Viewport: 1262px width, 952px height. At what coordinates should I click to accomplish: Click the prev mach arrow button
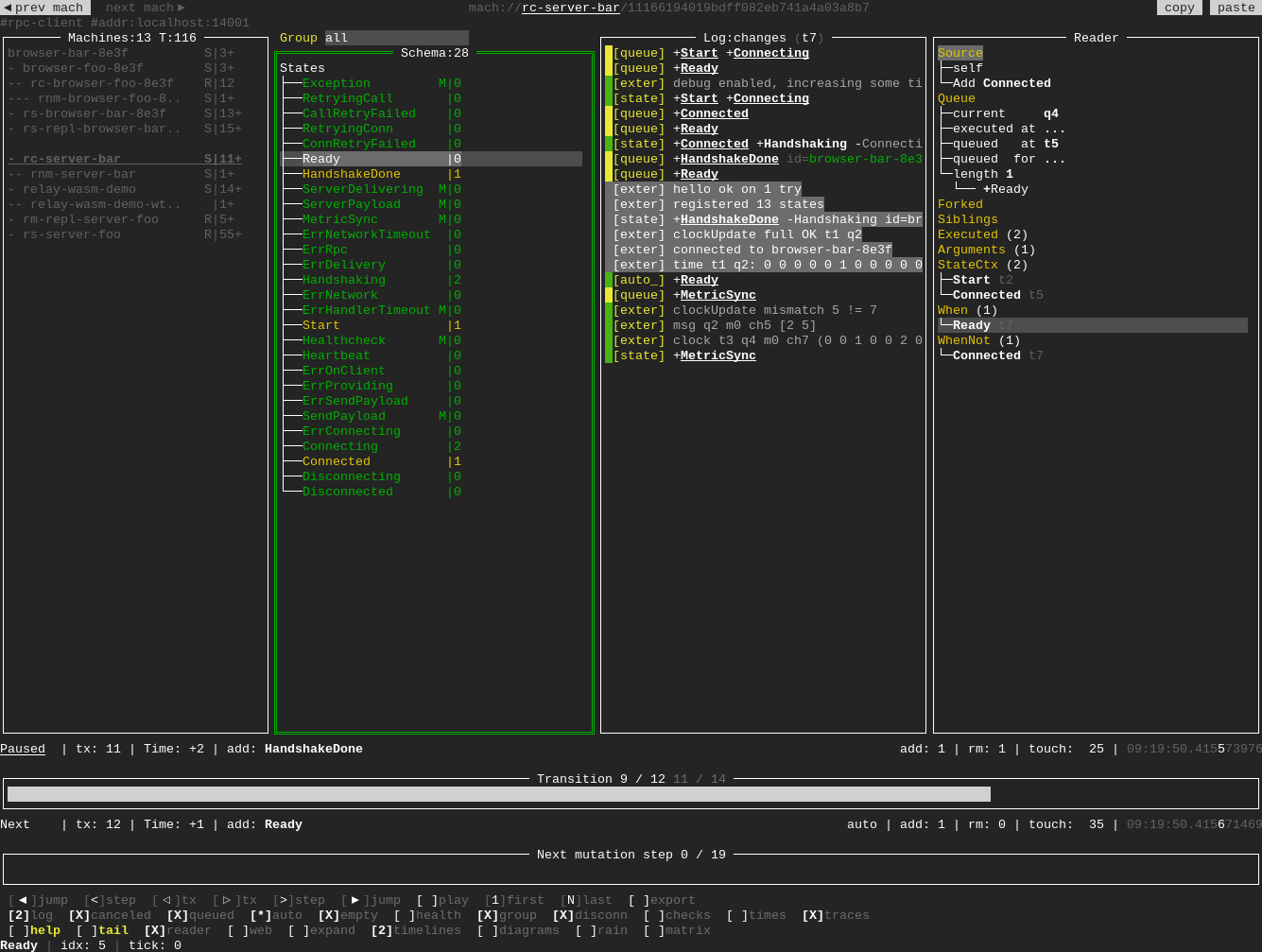point(44,8)
